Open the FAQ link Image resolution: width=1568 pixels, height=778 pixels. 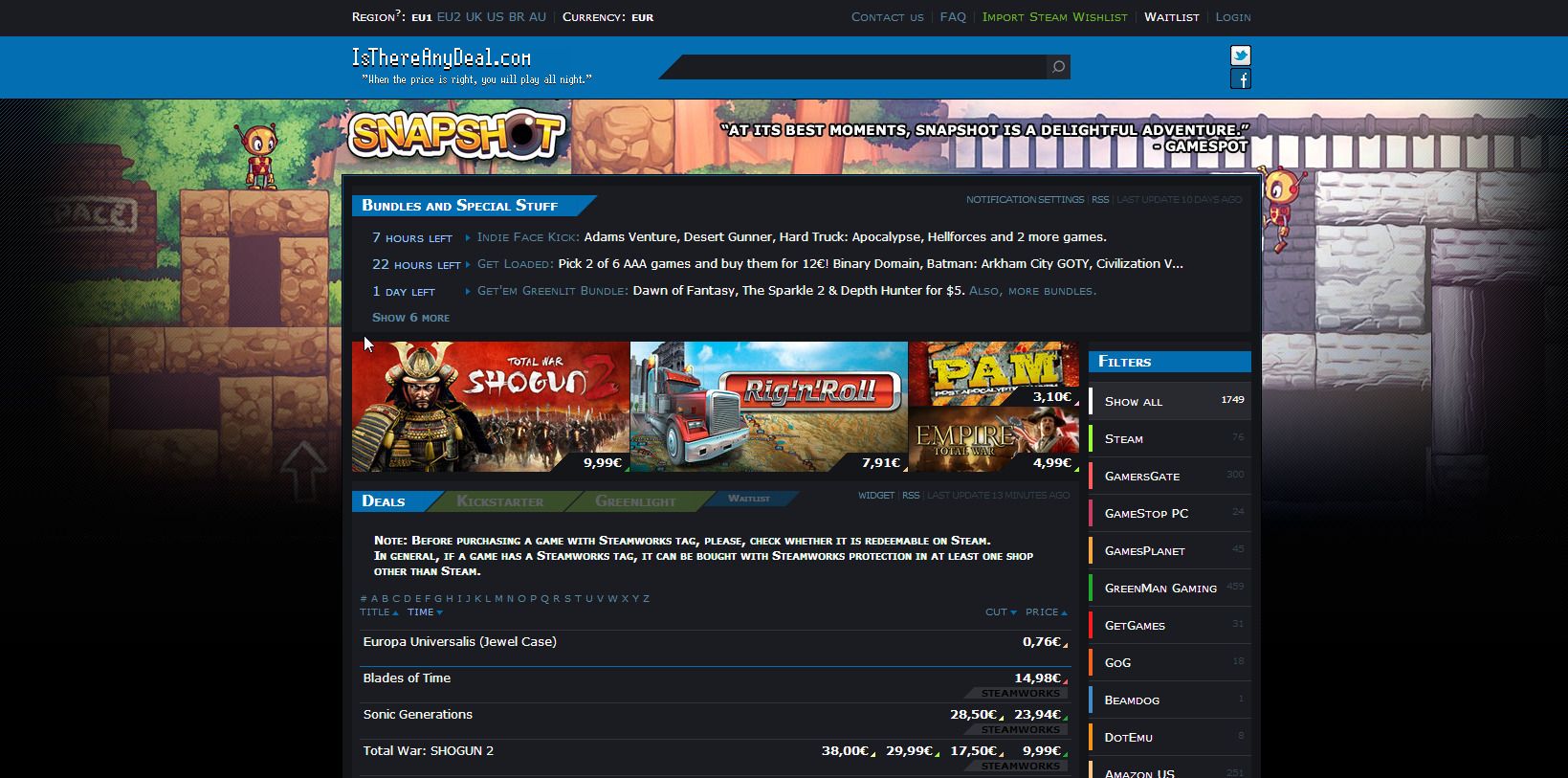[x=953, y=17]
